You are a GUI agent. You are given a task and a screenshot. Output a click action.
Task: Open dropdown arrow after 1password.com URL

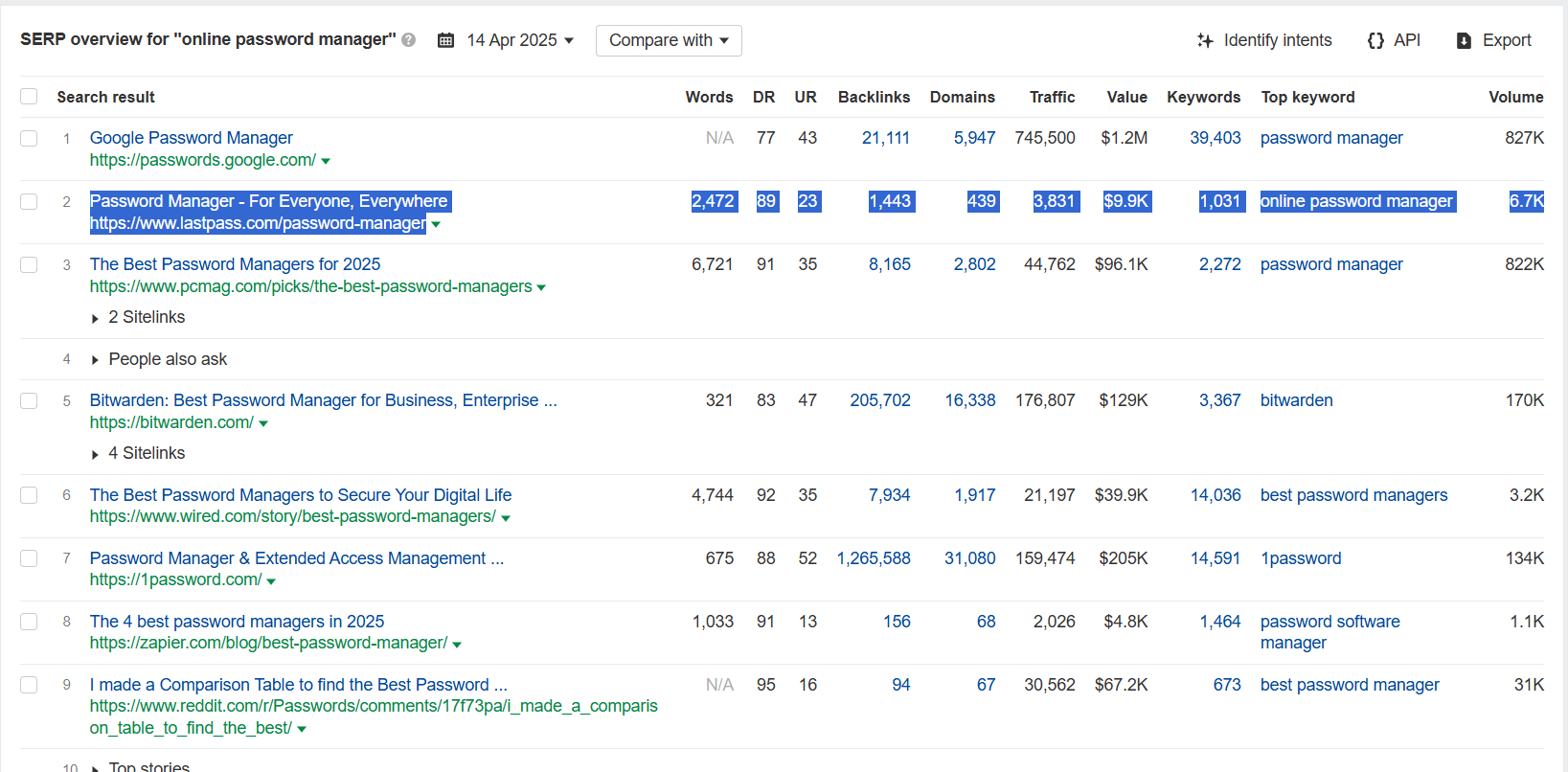pos(271,581)
